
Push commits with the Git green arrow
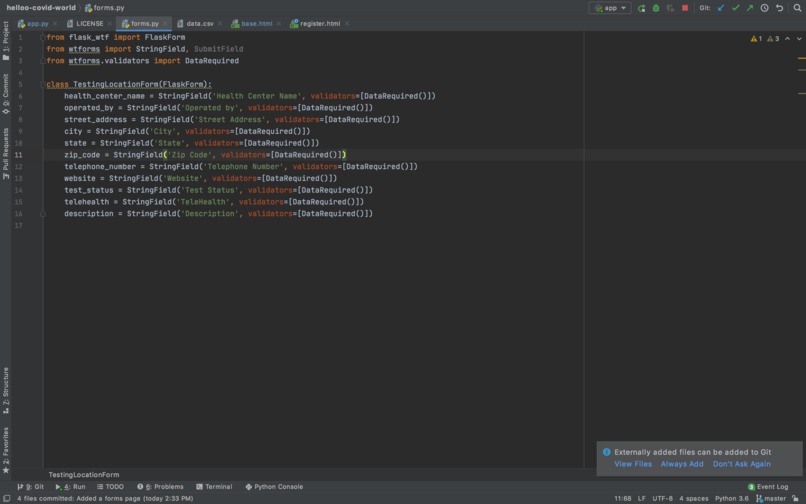(x=750, y=8)
